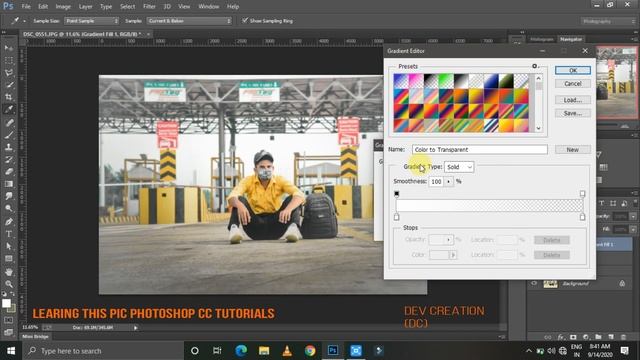Select the Lasso tool

click(x=9, y=73)
